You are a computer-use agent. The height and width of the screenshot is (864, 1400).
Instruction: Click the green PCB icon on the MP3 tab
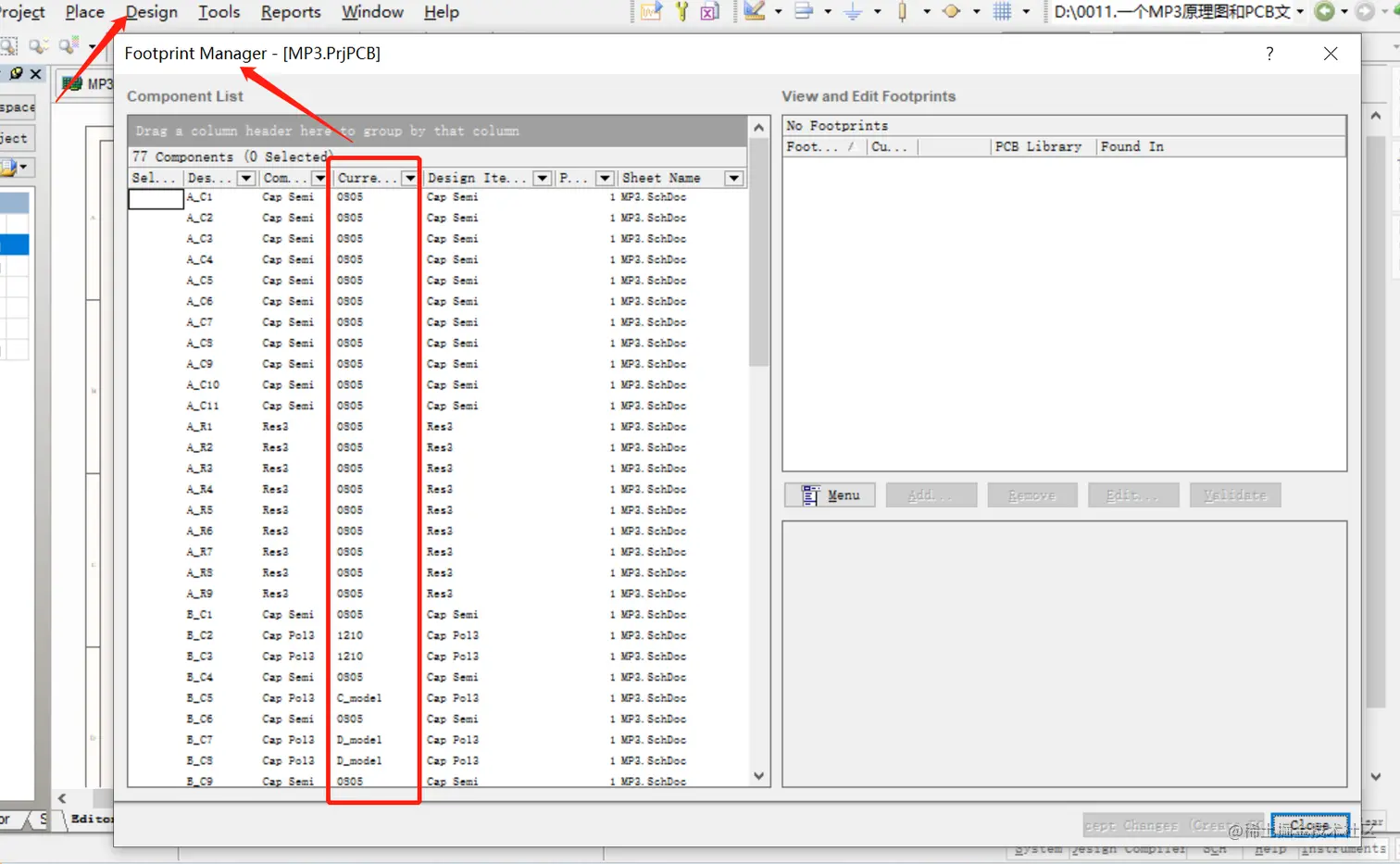click(72, 84)
